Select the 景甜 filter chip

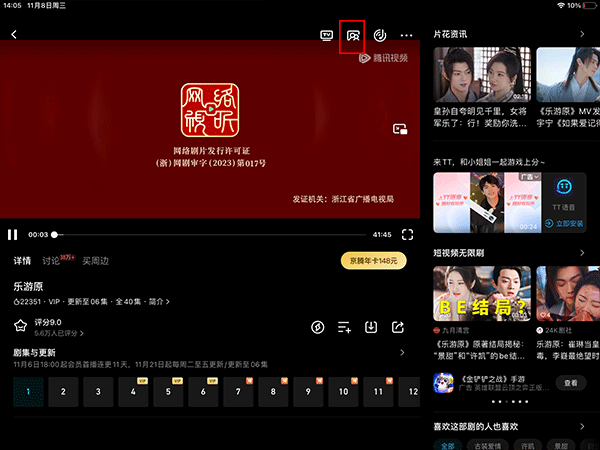point(561,445)
